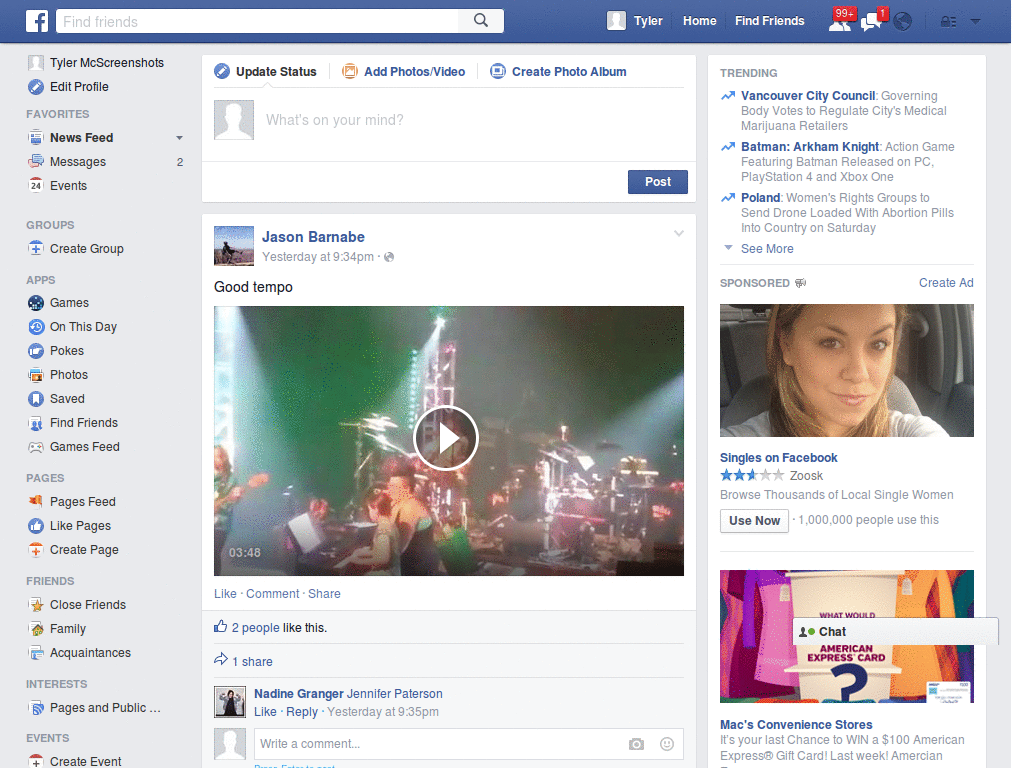The image size is (1024, 768).
Task: Select the Update Status tab
Action: [x=266, y=72]
